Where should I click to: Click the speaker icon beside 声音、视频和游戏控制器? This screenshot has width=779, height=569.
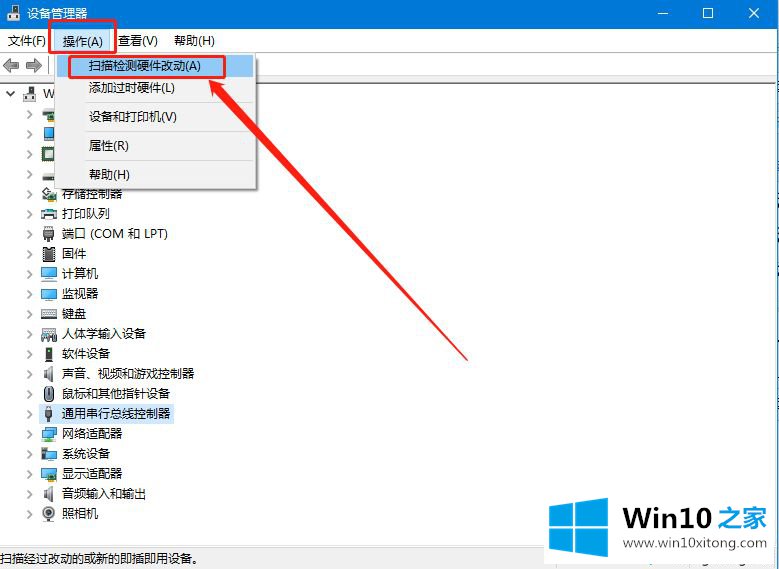click(x=49, y=374)
